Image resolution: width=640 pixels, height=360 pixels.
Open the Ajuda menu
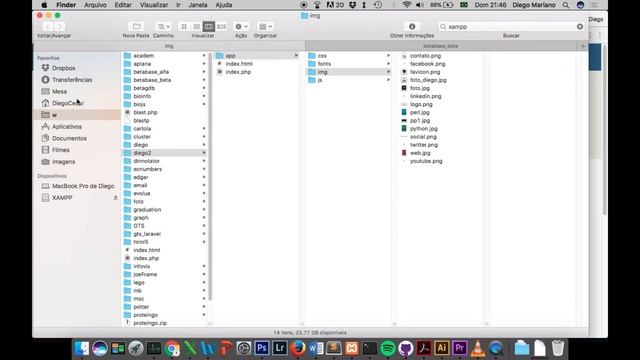[224, 5]
